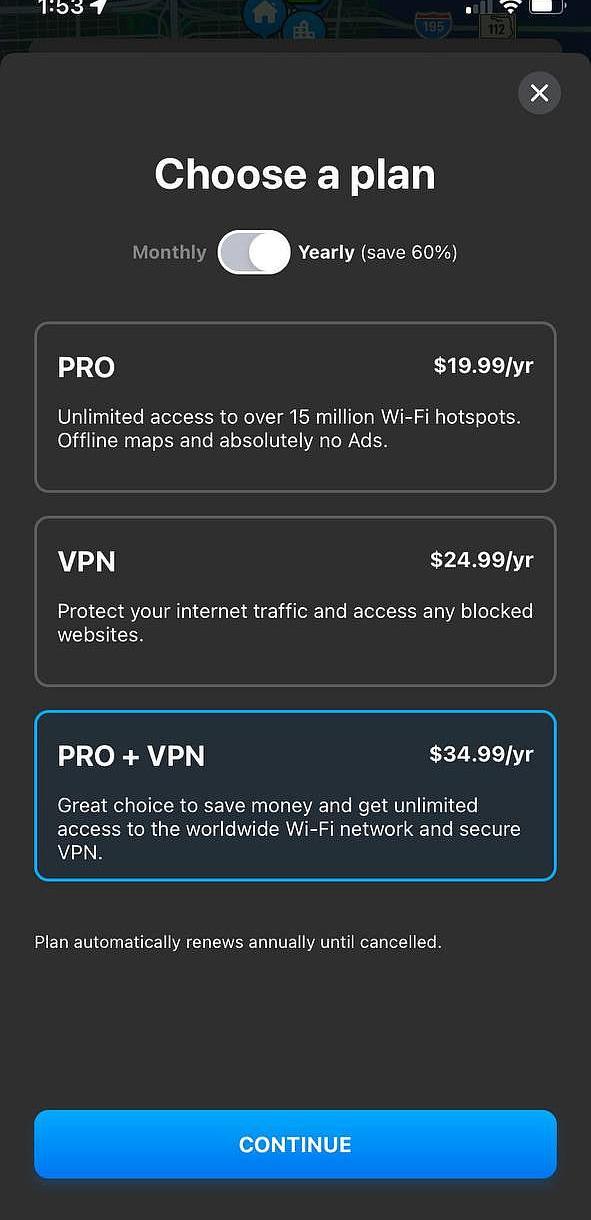Select the PRO + VPN plan title
This screenshot has width=591, height=1220.
131,755
